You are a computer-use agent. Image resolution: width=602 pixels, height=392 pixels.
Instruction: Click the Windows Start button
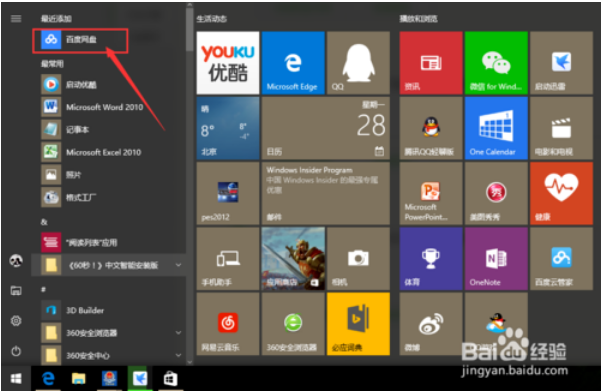click(16, 379)
